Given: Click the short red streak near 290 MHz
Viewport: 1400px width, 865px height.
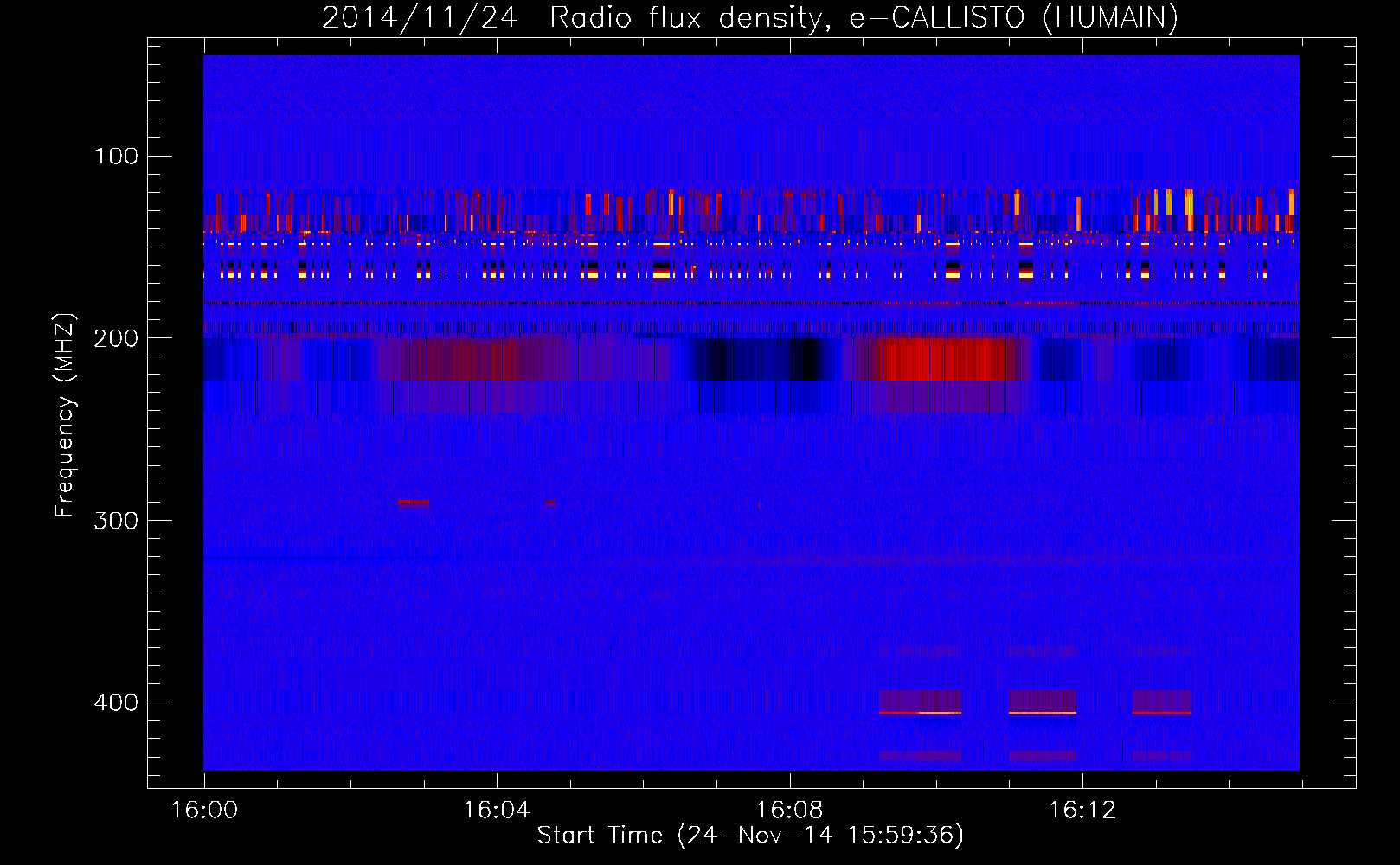Looking at the screenshot, I should tap(413, 502).
